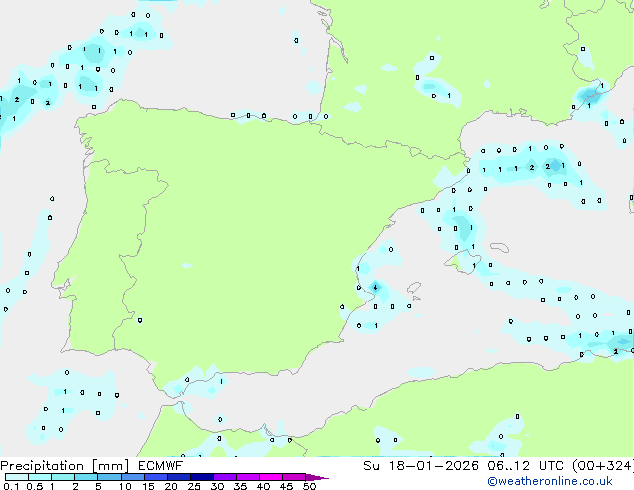Click the '(00+324)' forecast offset text

[602, 466]
